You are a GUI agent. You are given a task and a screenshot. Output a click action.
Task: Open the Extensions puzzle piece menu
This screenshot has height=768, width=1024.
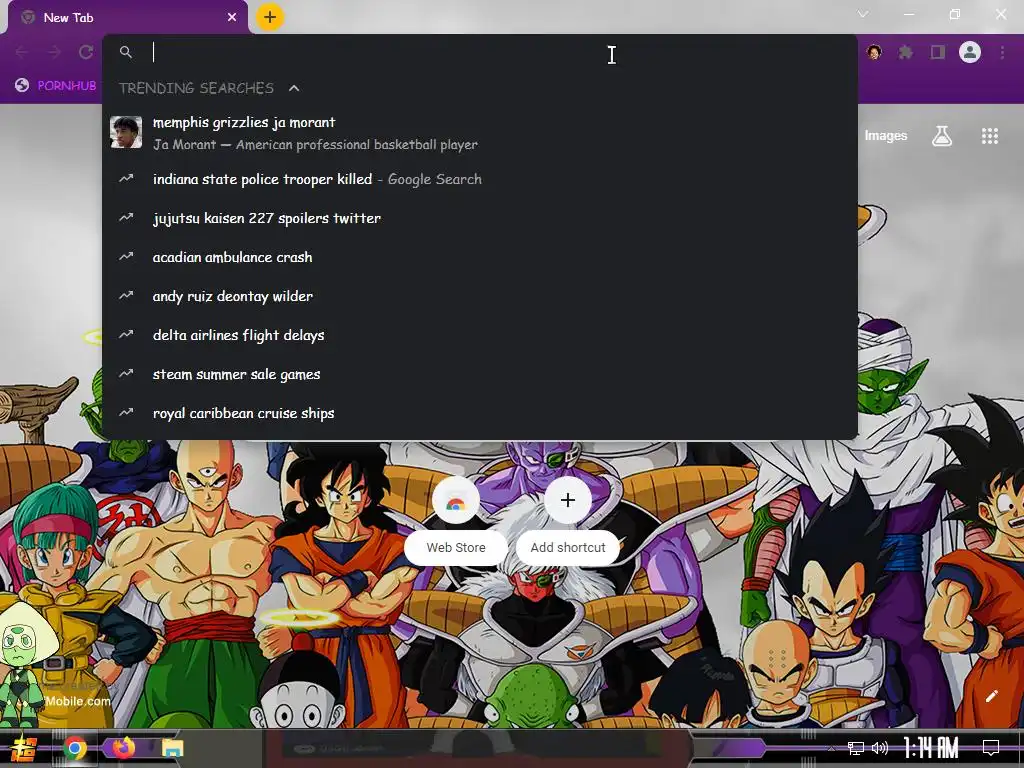pyautogui.click(x=905, y=52)
